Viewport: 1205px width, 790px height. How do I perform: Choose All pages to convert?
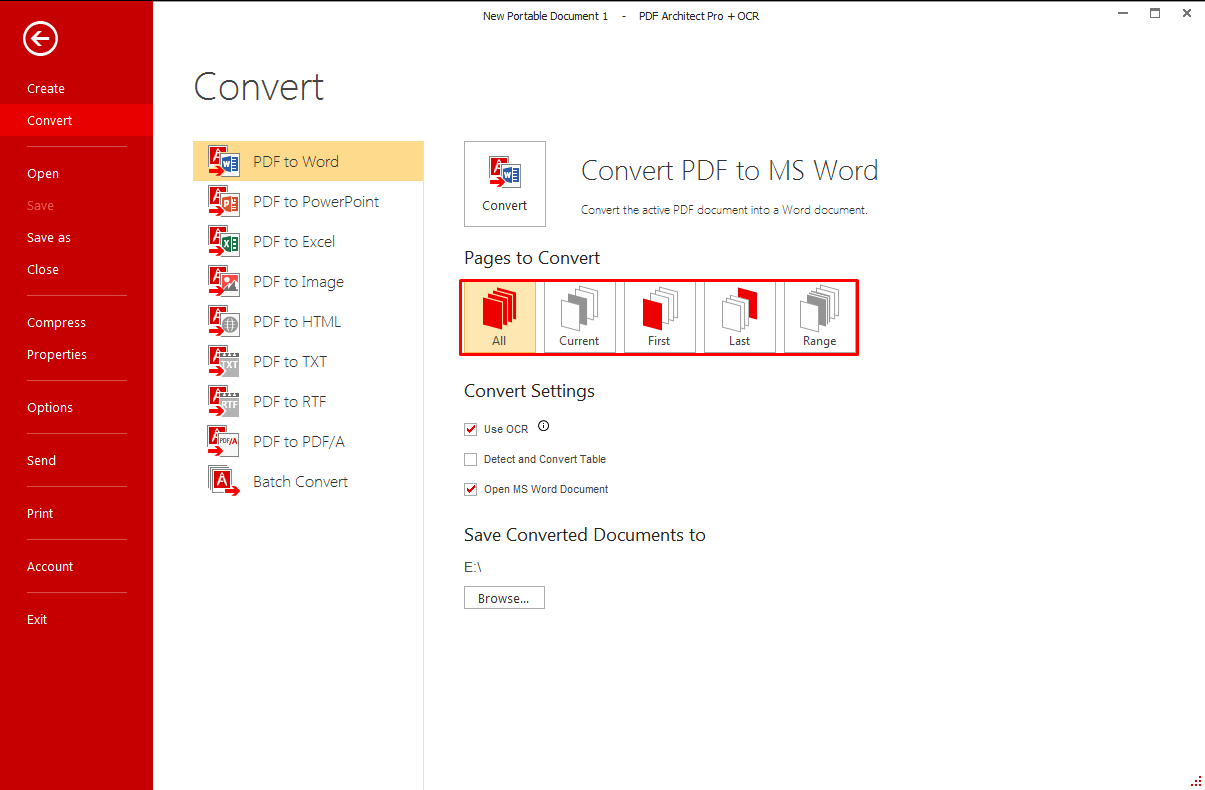[x=499, y=317]
